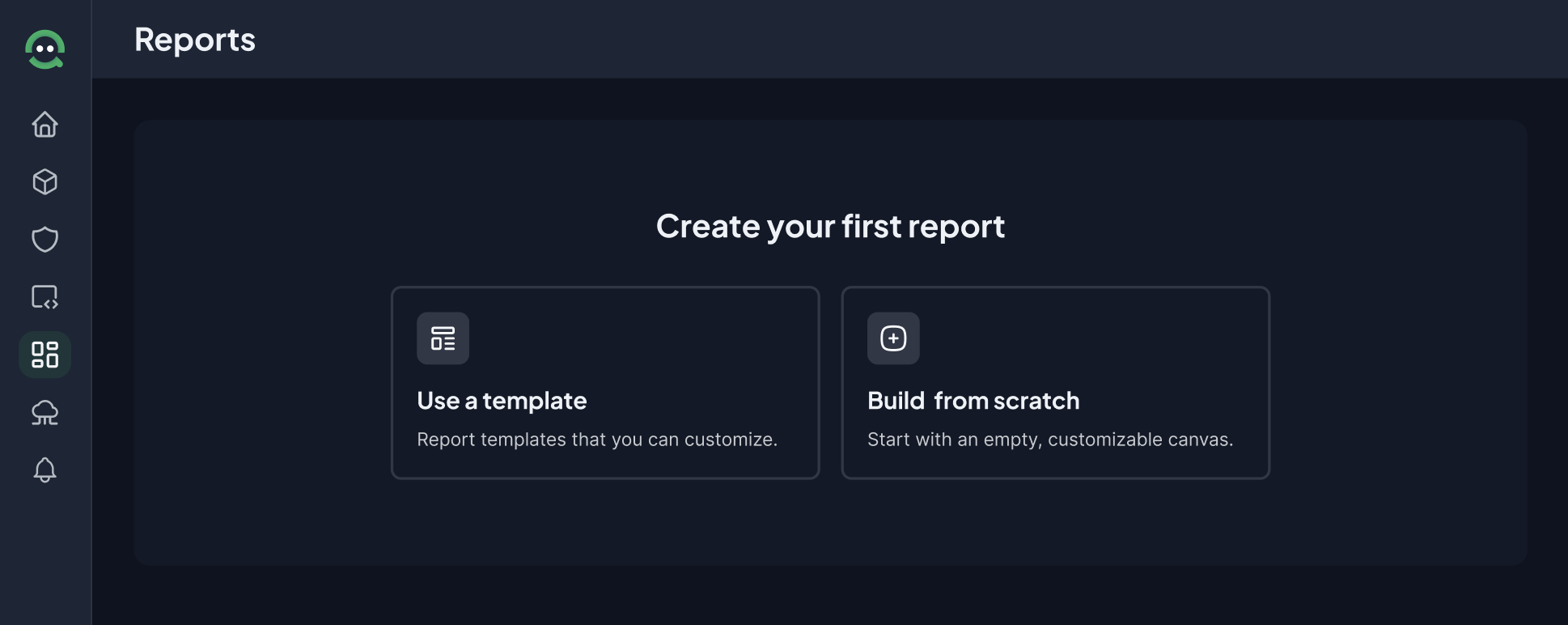This screenshot has height=625, width=1568.
Task: Click the "Reports" page title
Action: [195, 40]
